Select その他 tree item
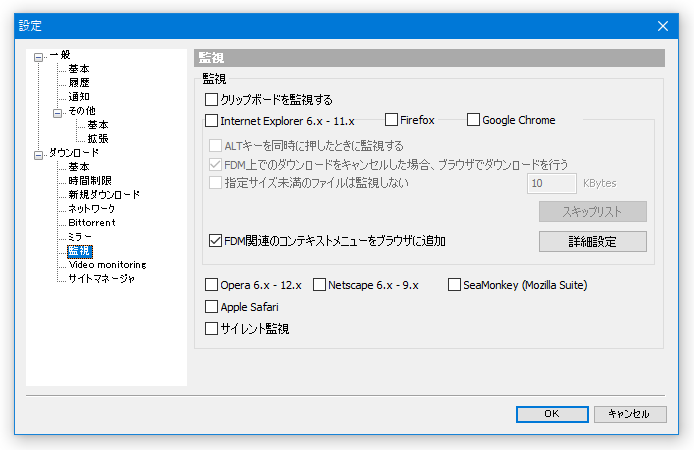 click(82, 111)
